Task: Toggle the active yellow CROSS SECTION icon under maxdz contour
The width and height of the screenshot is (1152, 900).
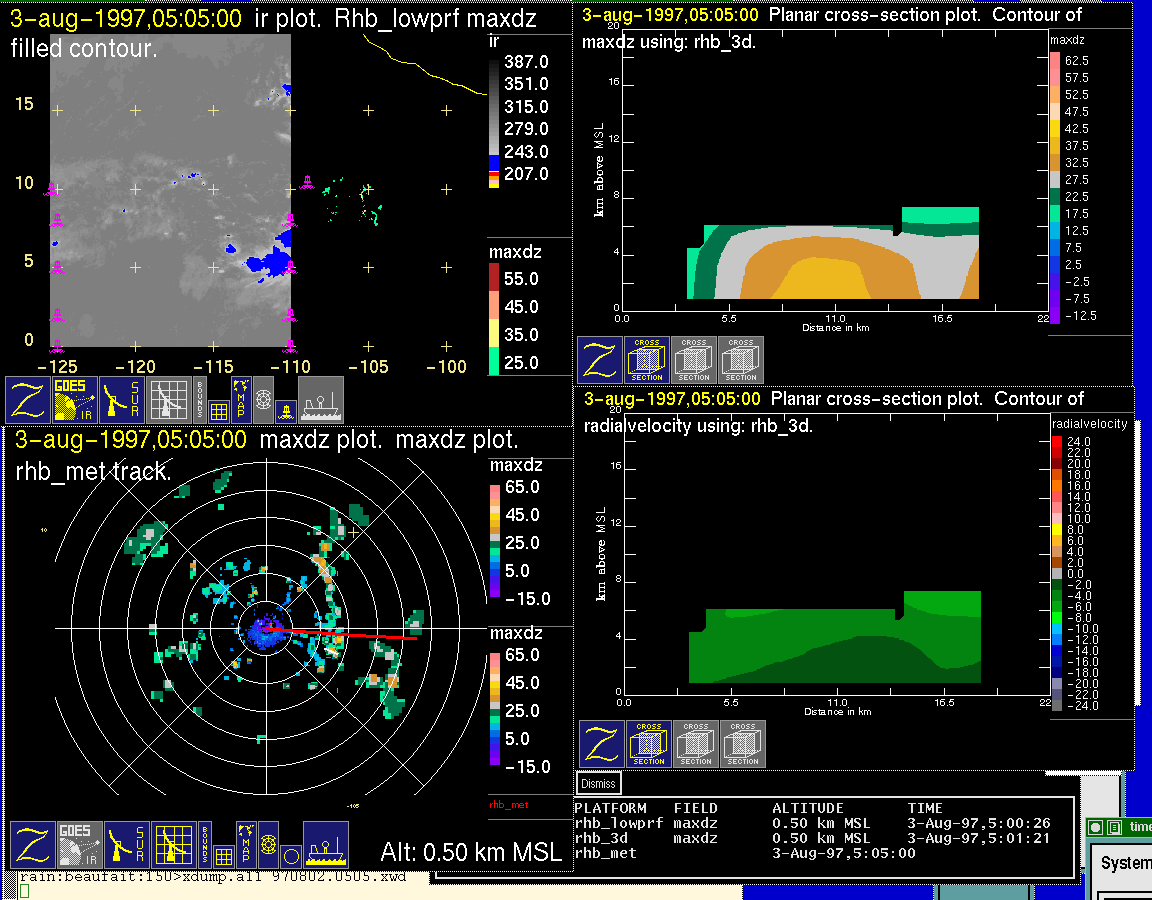Action: point(647,360)
